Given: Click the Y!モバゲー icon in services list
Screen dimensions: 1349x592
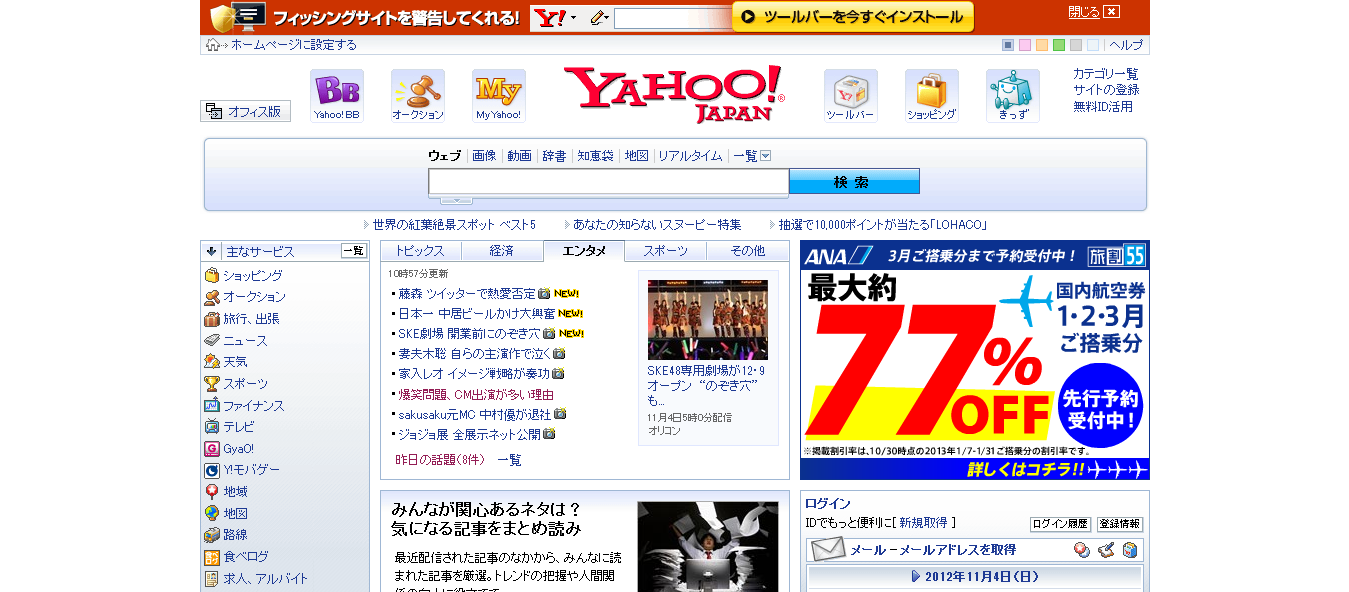Looking at the screenshot, I should coord(212,470).
